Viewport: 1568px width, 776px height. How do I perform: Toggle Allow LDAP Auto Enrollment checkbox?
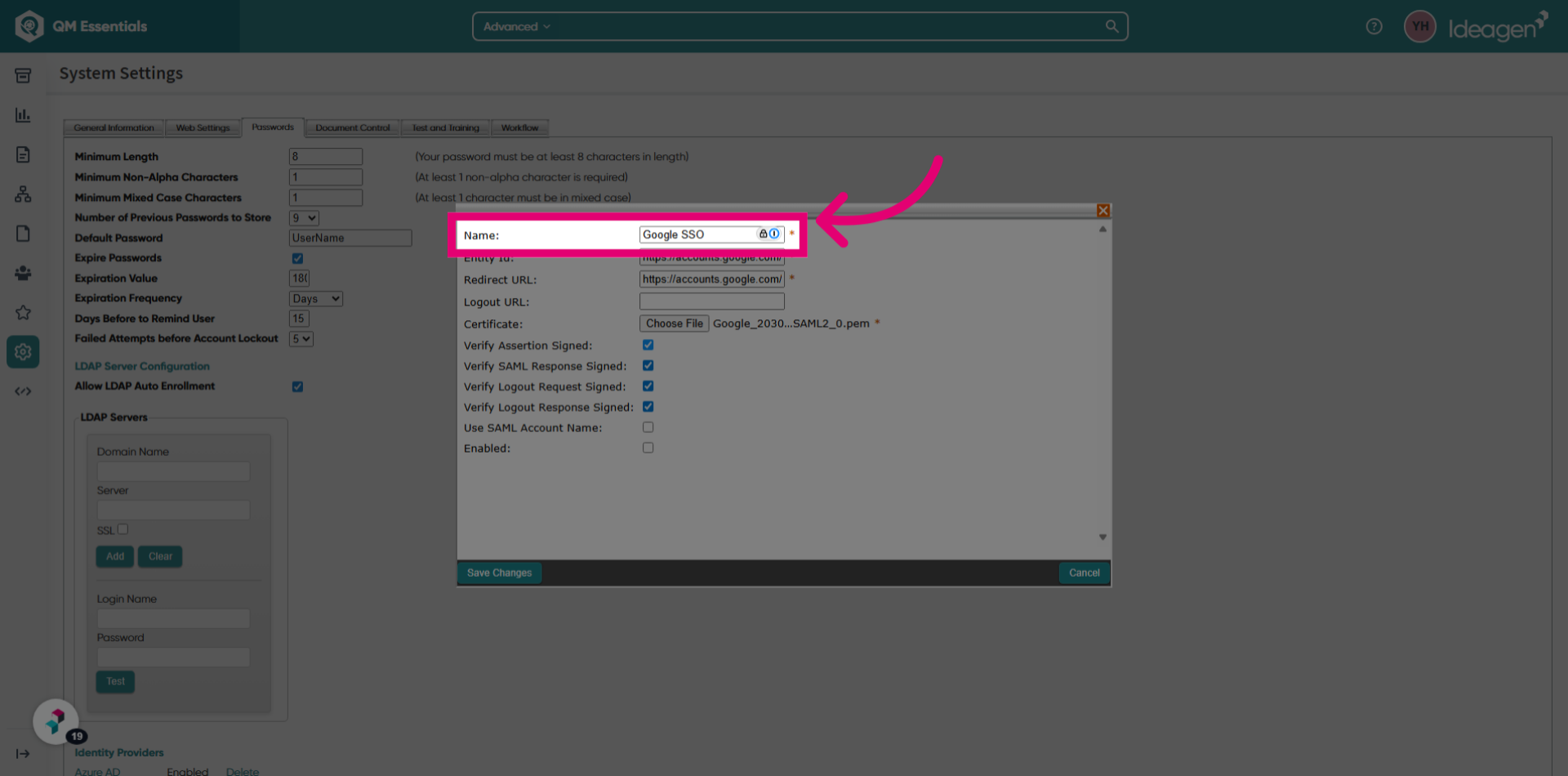(298, 386)
